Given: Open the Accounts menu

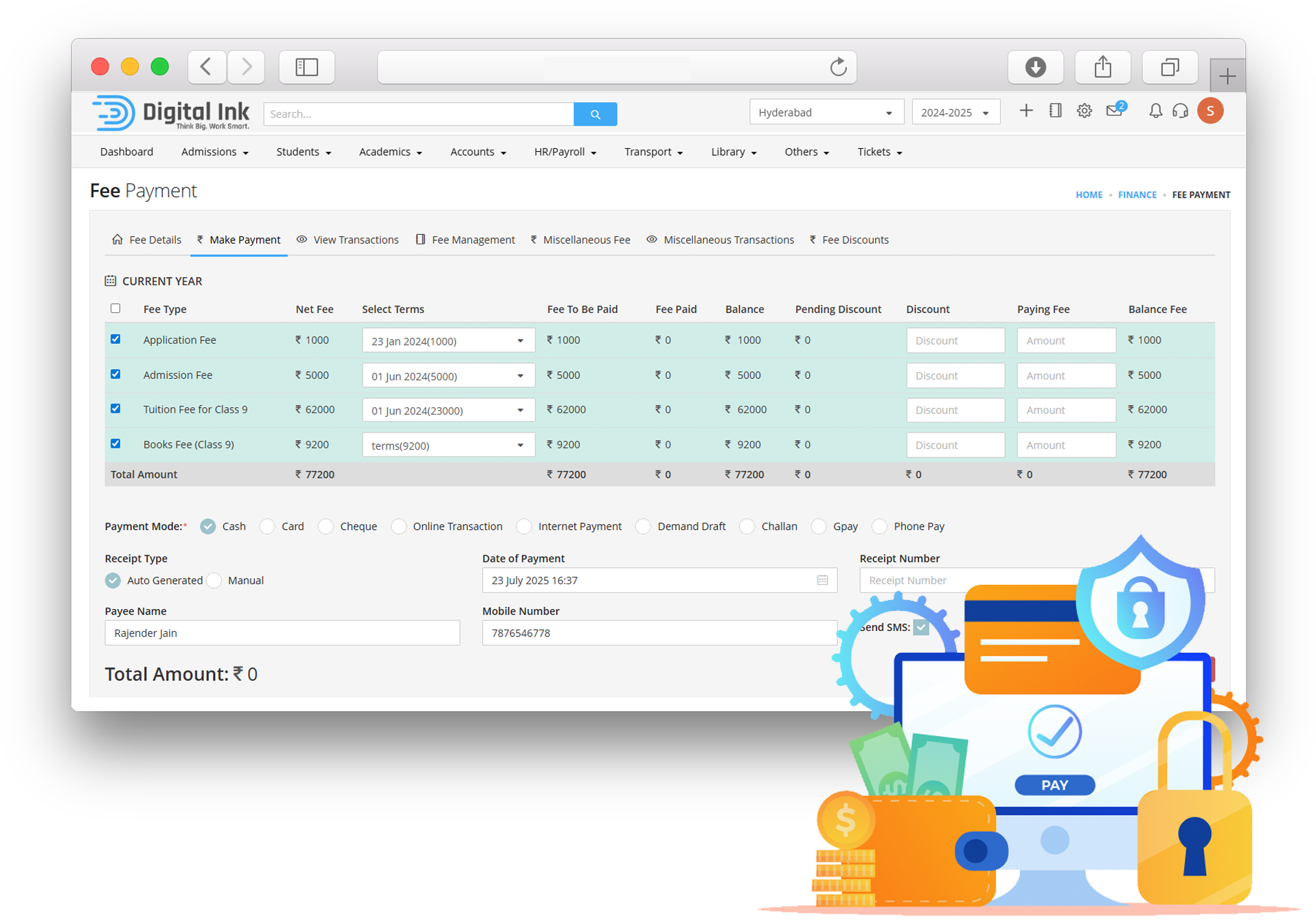Looking at the screenshot, I should pyautogui.click(x=478, y=152).
